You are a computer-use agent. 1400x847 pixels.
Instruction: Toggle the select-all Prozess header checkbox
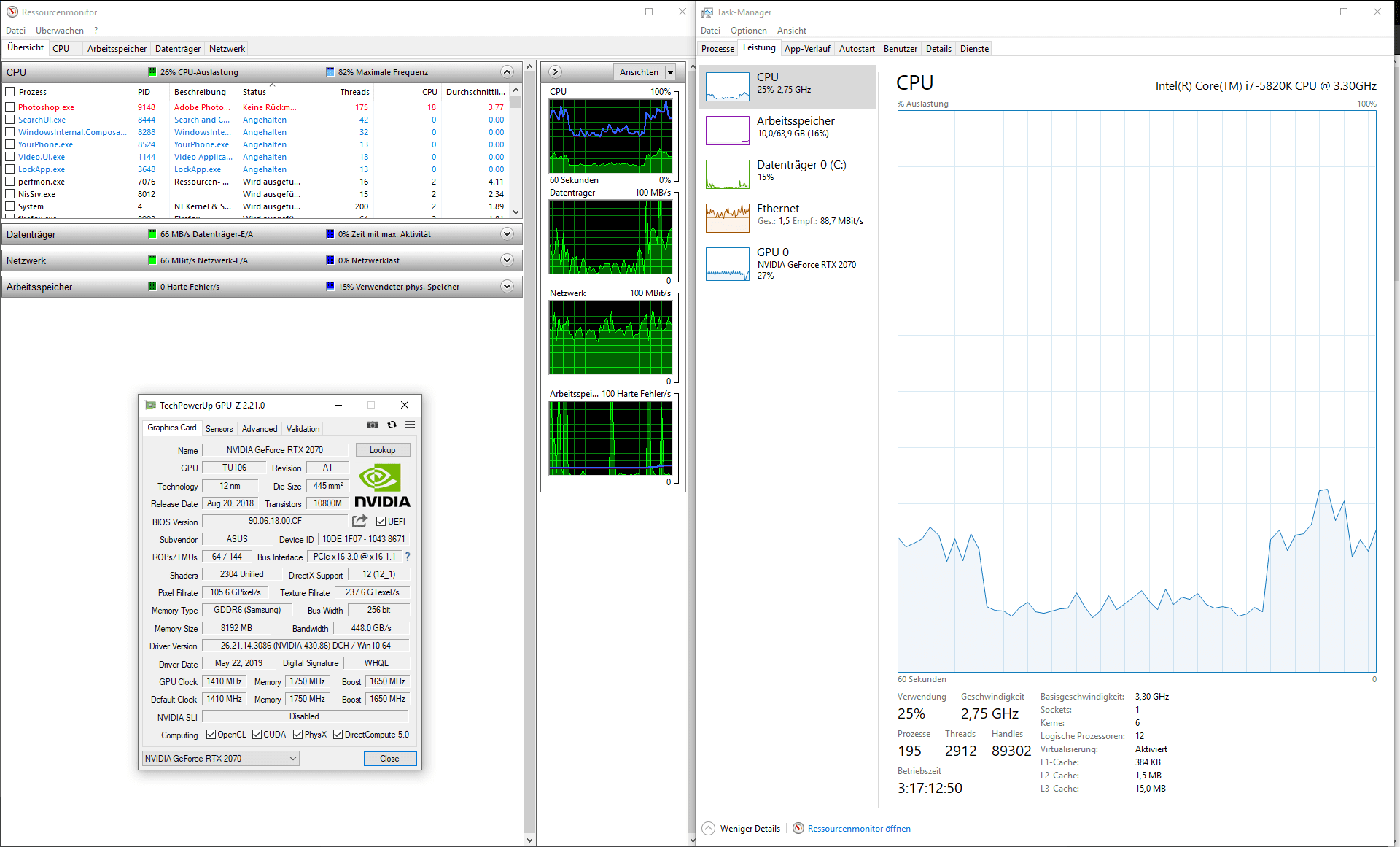pos(10,92)
